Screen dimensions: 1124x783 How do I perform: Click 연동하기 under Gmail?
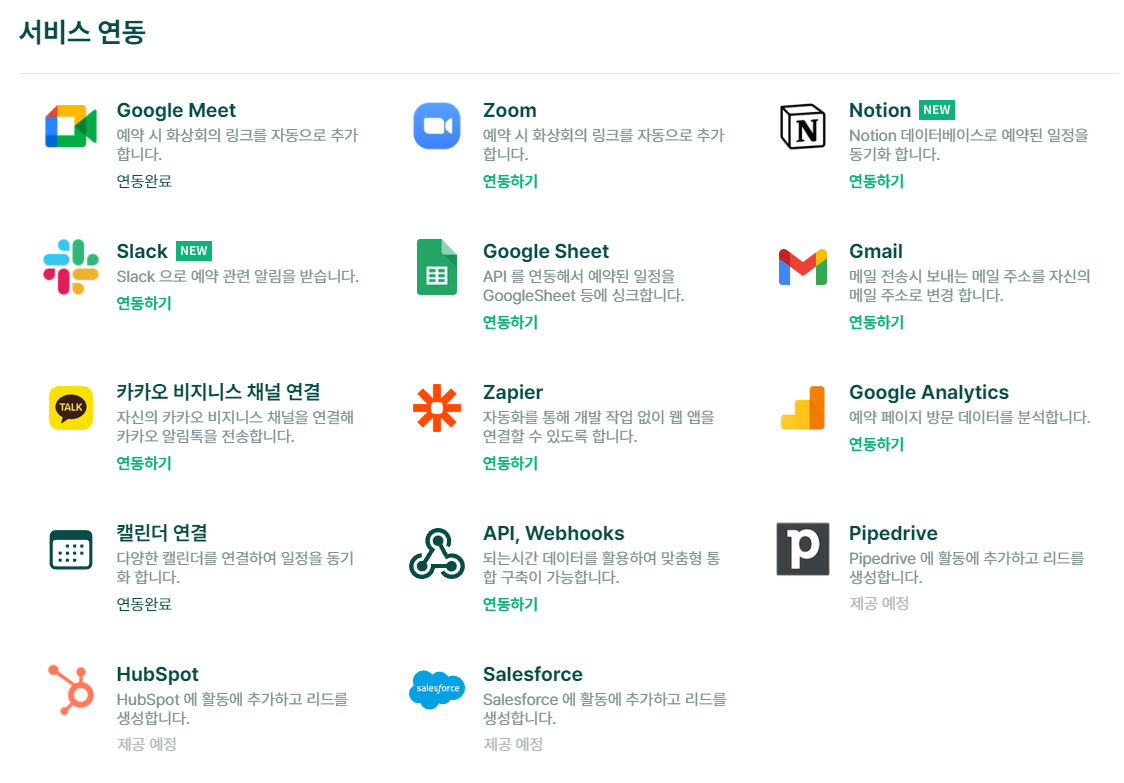[876, 323]
